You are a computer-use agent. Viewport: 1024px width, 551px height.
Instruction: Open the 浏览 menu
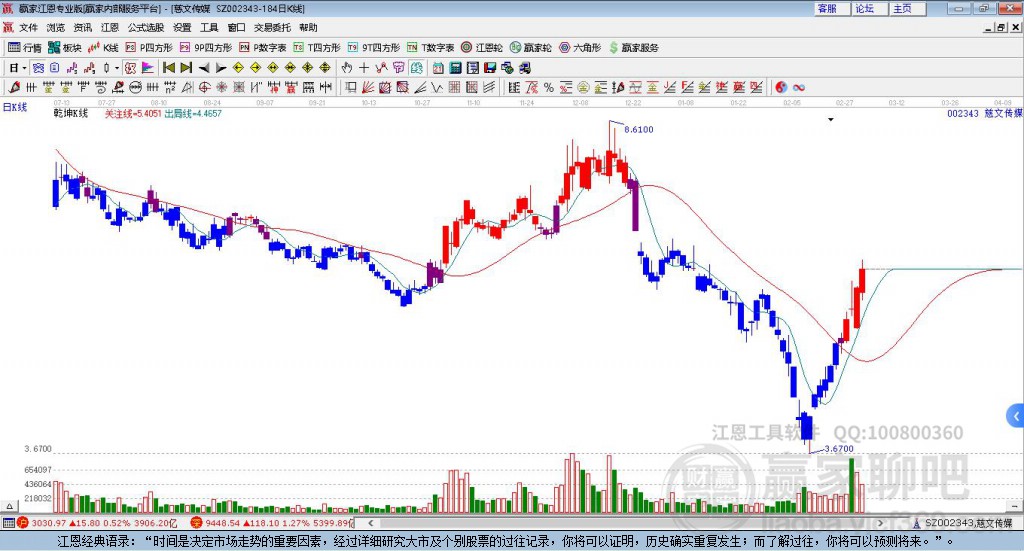(56, 27)
